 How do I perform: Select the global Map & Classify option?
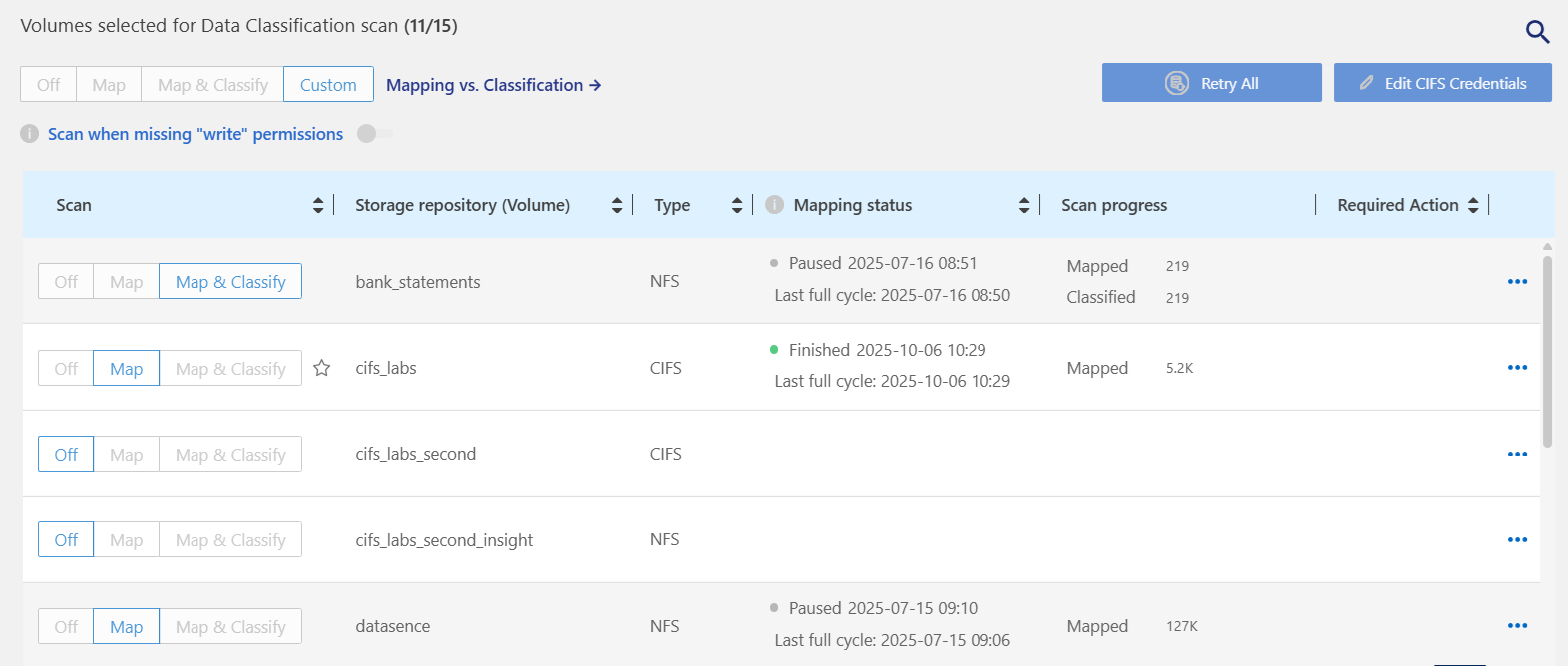coord(212,85)
